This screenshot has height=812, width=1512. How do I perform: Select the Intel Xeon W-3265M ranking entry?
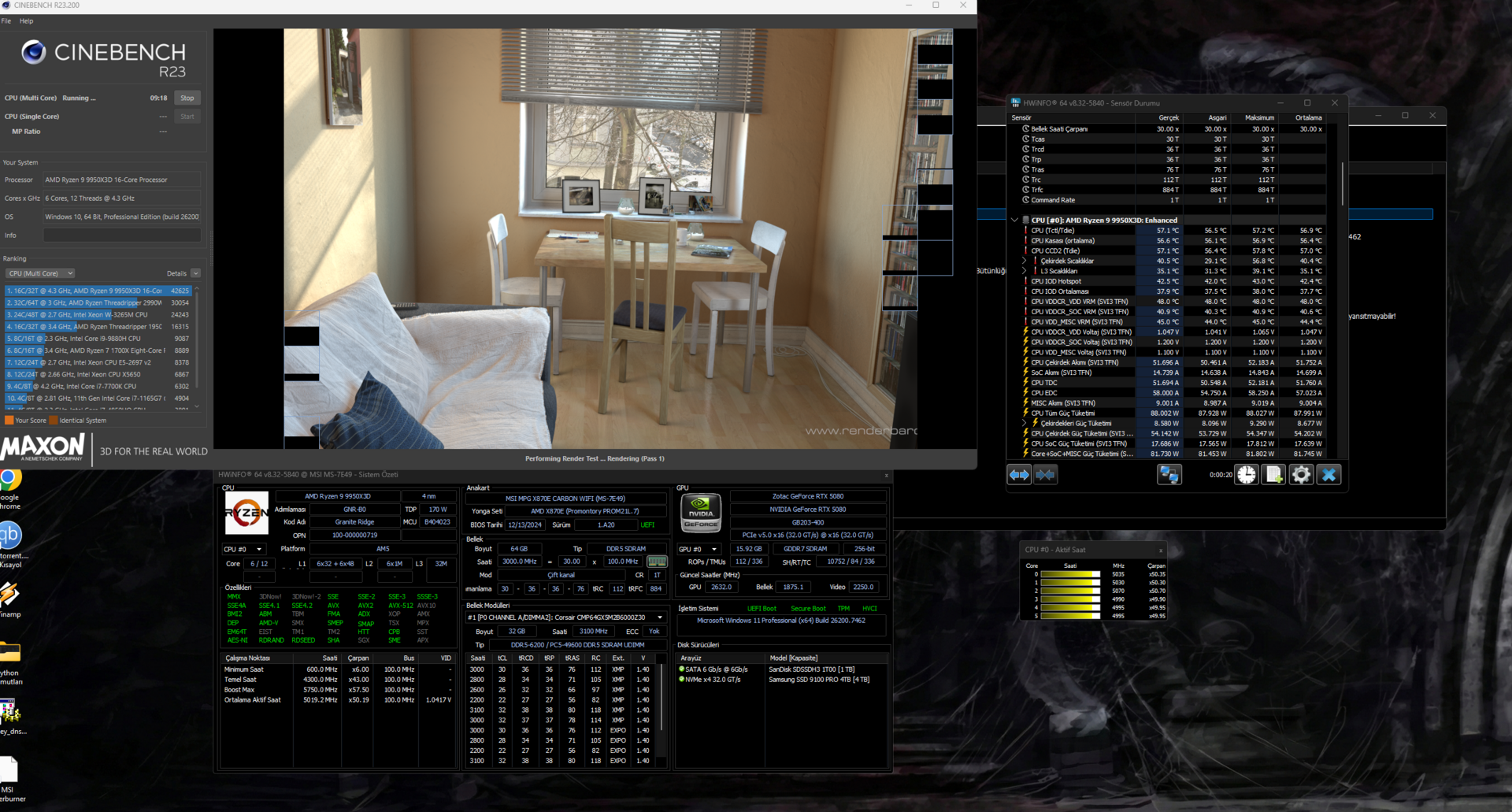click(98, 314)
